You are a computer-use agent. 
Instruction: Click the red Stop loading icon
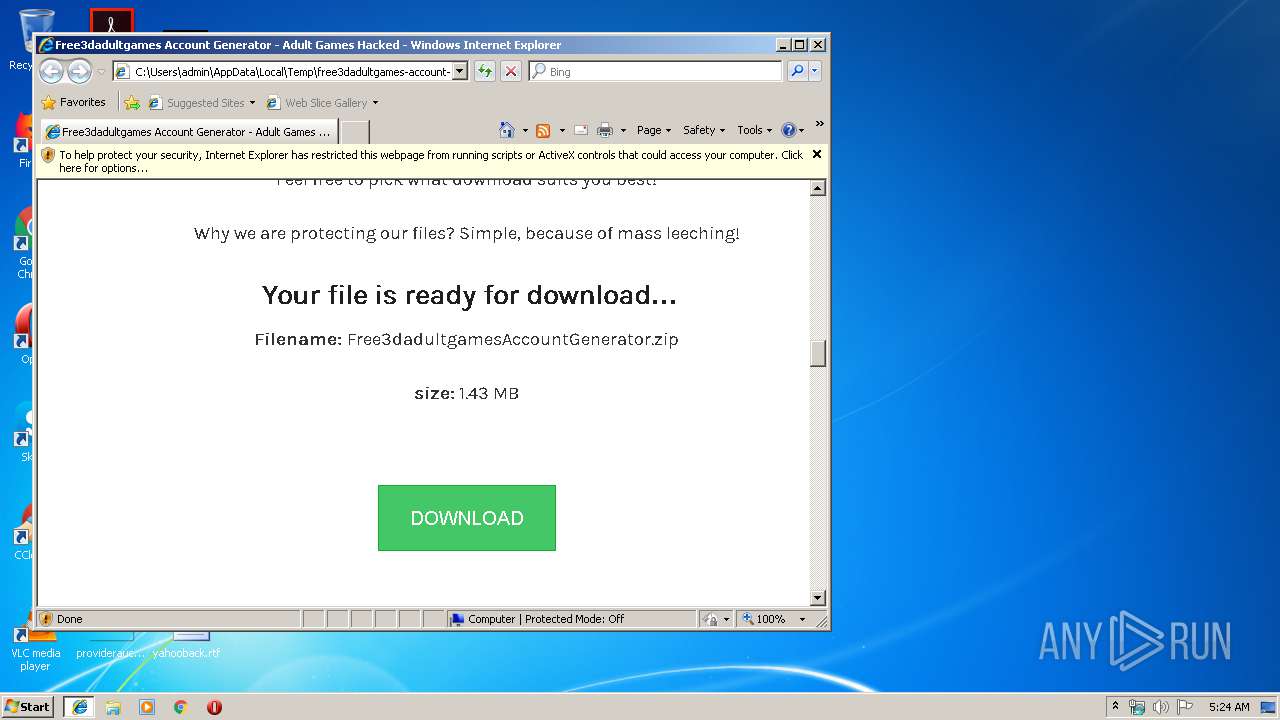coord(511,71)
